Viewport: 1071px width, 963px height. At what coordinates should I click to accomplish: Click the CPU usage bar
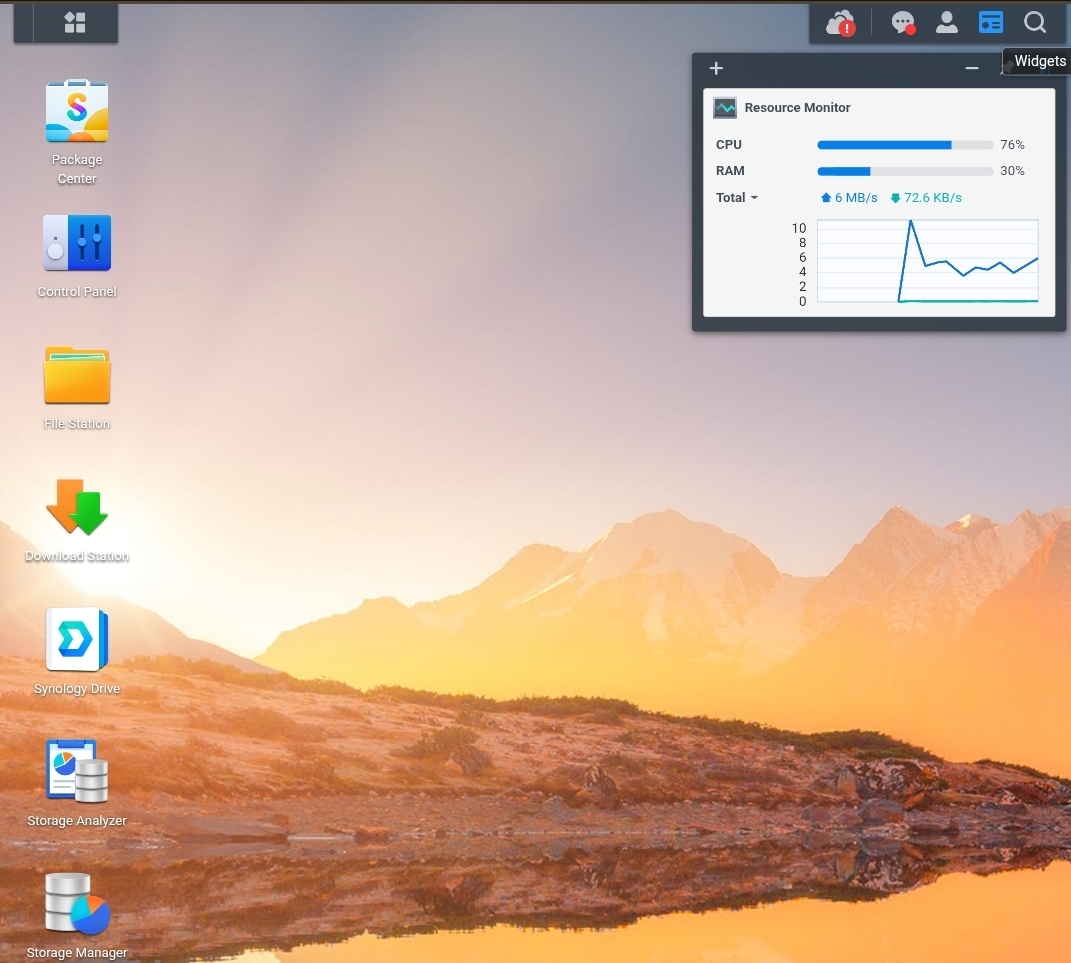pos(905,145)
